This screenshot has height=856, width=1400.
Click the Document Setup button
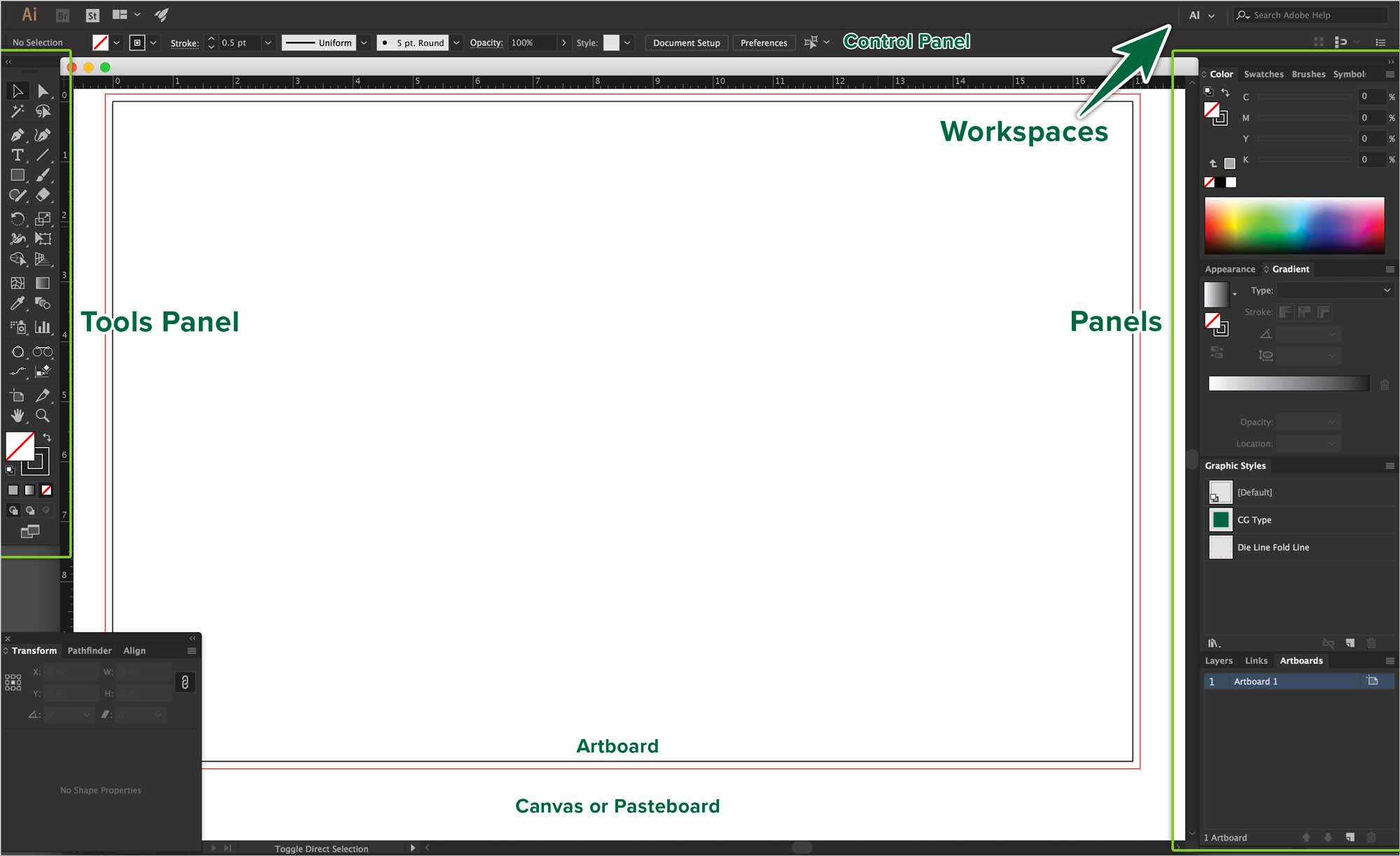687,42
